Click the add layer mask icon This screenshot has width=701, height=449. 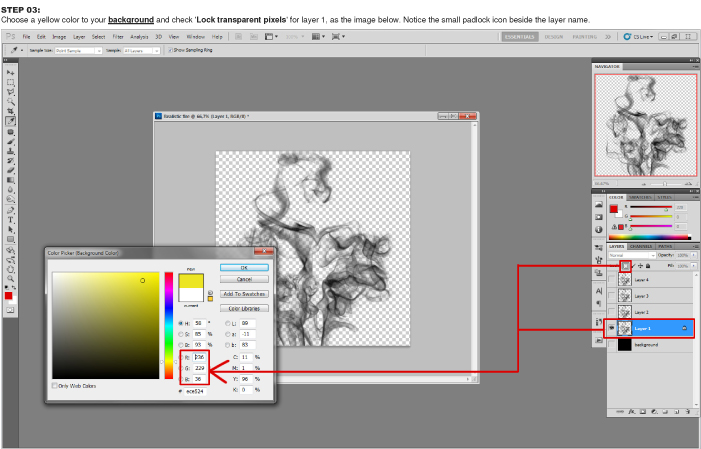pyautogui.click(x=643, y=411)
